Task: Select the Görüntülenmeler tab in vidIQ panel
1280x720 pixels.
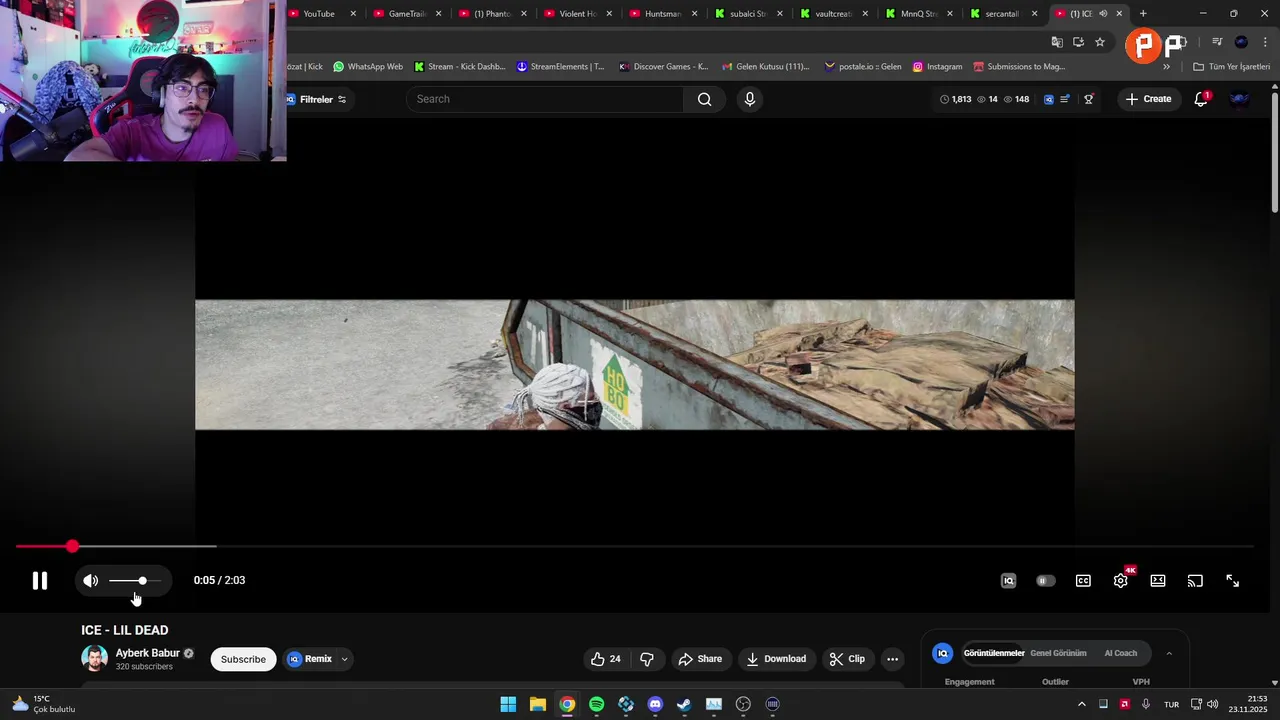Action: (x=994, y=653)
